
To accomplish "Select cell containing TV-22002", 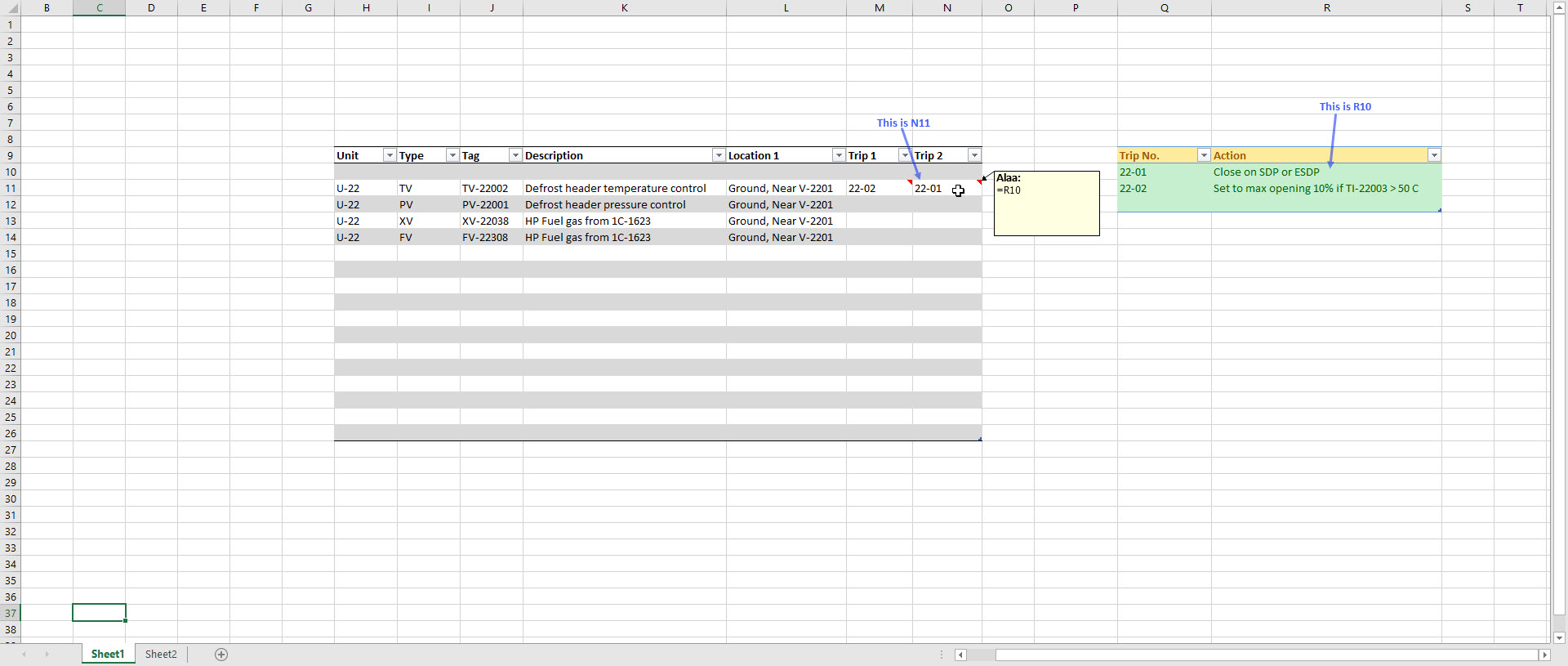I will 492,188.
